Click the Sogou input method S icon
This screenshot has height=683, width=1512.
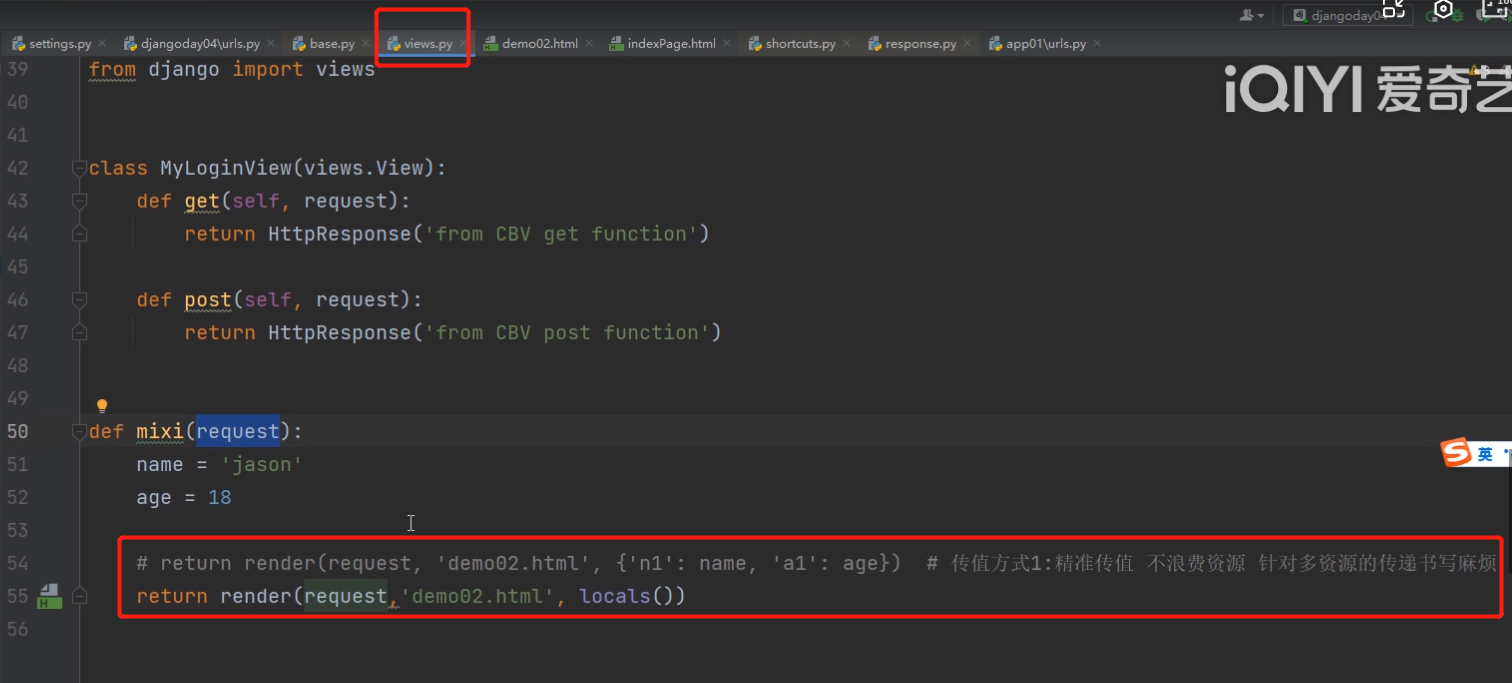pos(1456,453)
